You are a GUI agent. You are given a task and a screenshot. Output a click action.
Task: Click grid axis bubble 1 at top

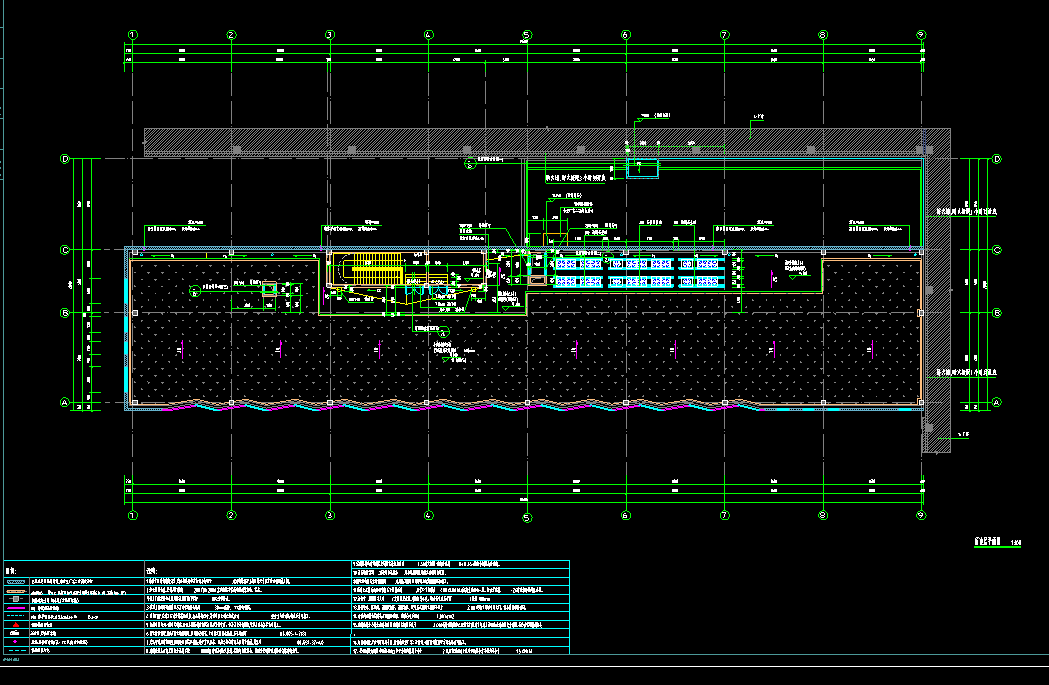(132, 35)
